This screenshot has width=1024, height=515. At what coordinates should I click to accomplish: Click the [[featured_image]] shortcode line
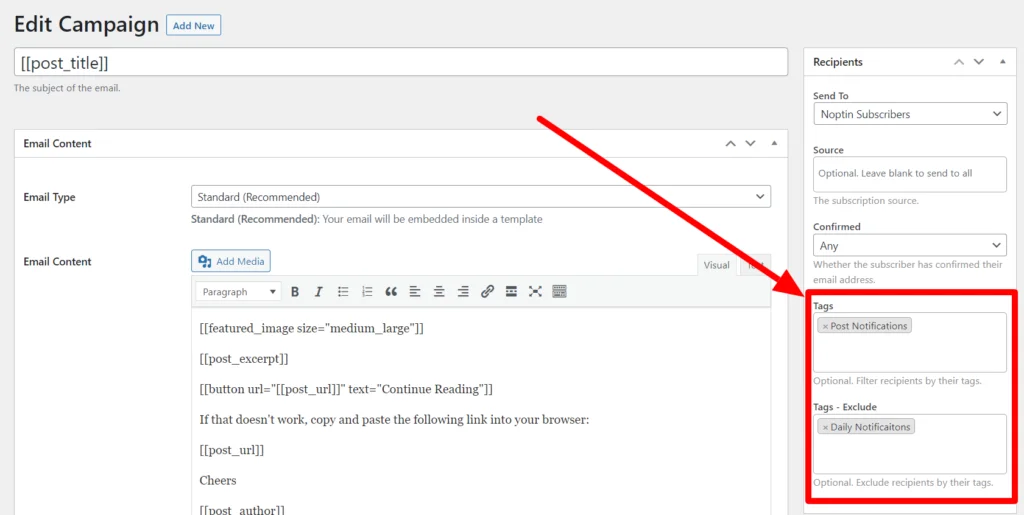point(312,328)
